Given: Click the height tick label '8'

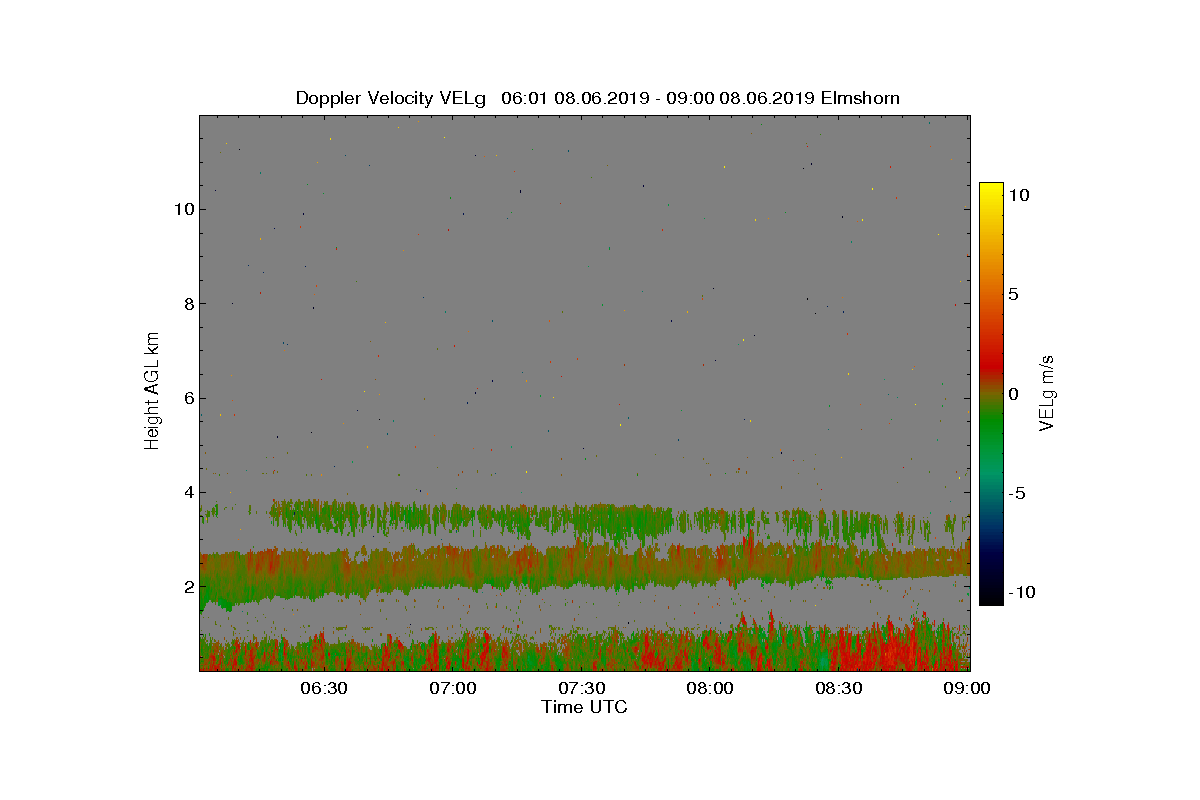Looking at the screenshot, I should pyautogui.click(x=187, y=304).
